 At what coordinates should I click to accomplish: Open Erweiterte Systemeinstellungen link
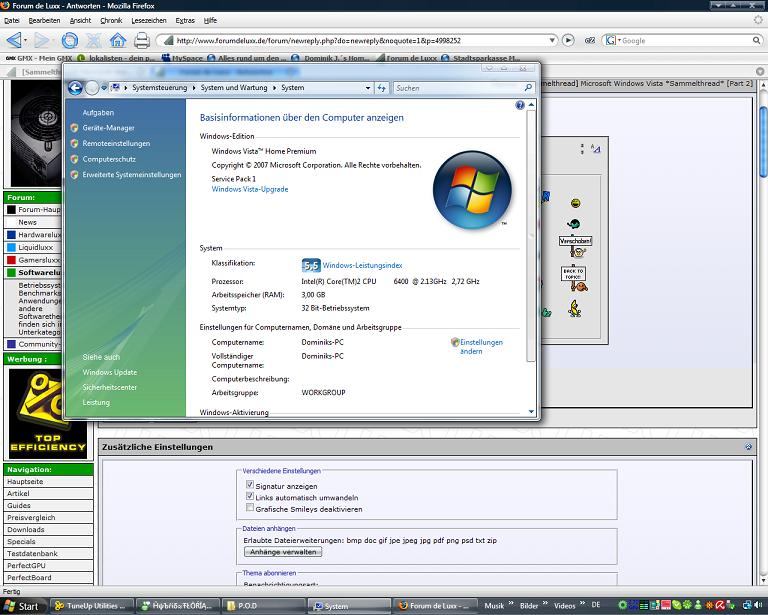coord(132,175)
